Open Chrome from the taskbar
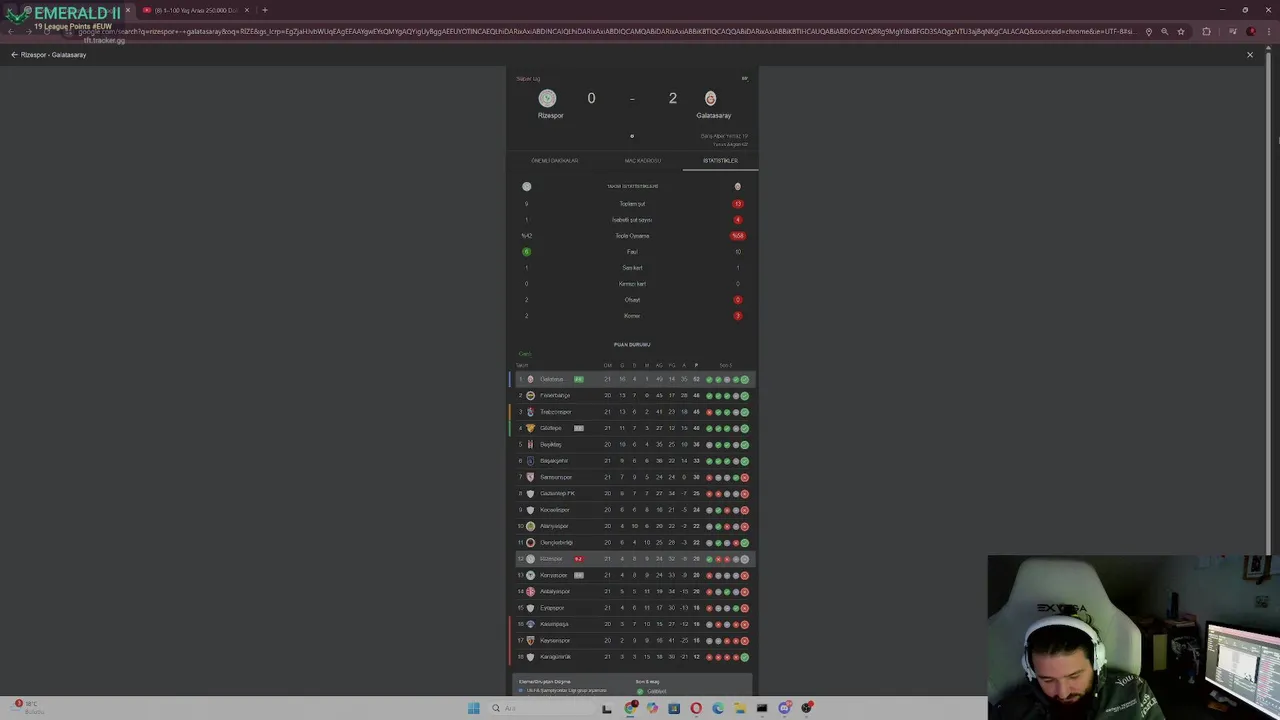 [x=630, y=708]
